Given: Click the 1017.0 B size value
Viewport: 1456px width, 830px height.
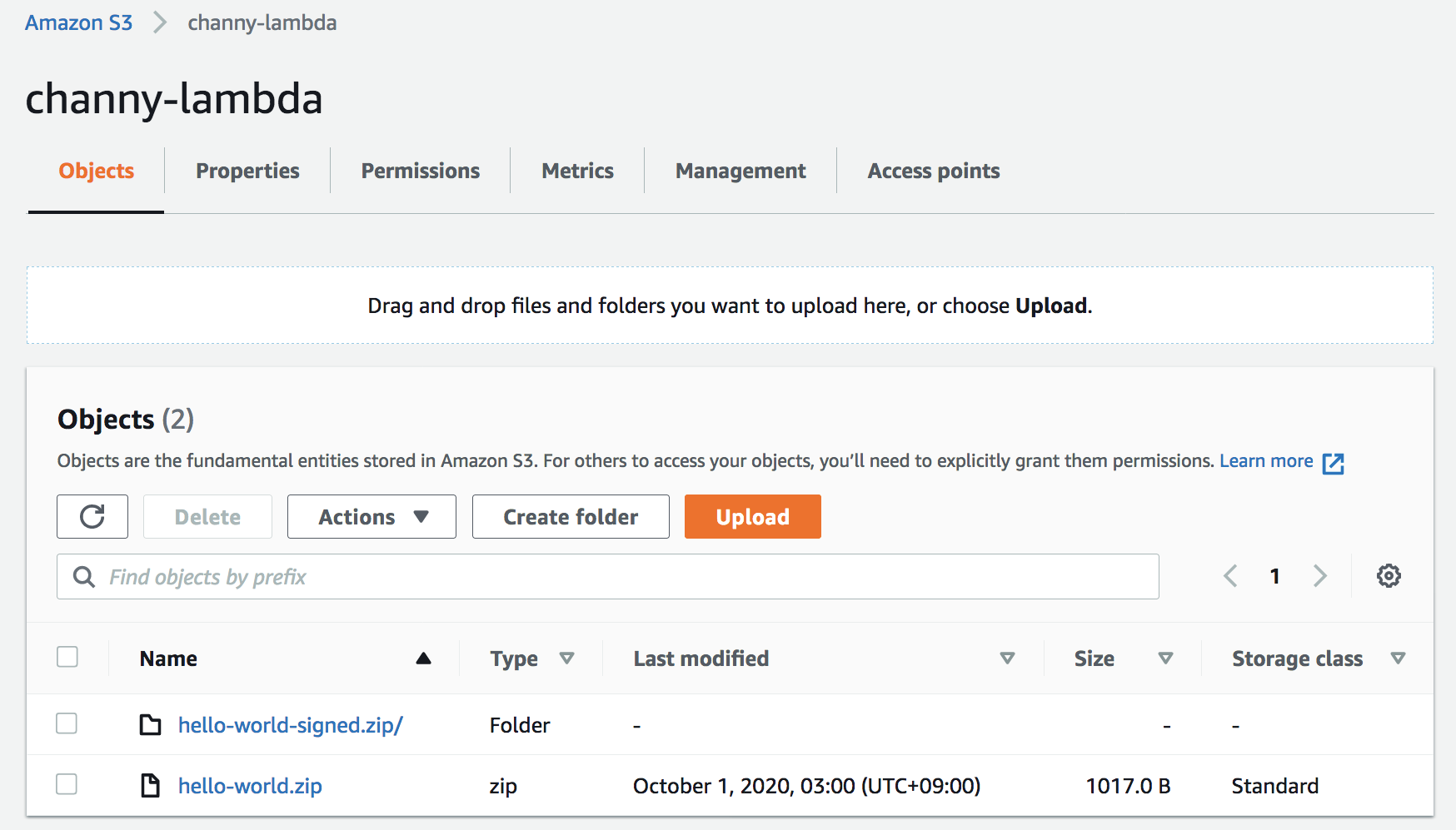Looking at the screenshot, I should tap(1128, 786).
